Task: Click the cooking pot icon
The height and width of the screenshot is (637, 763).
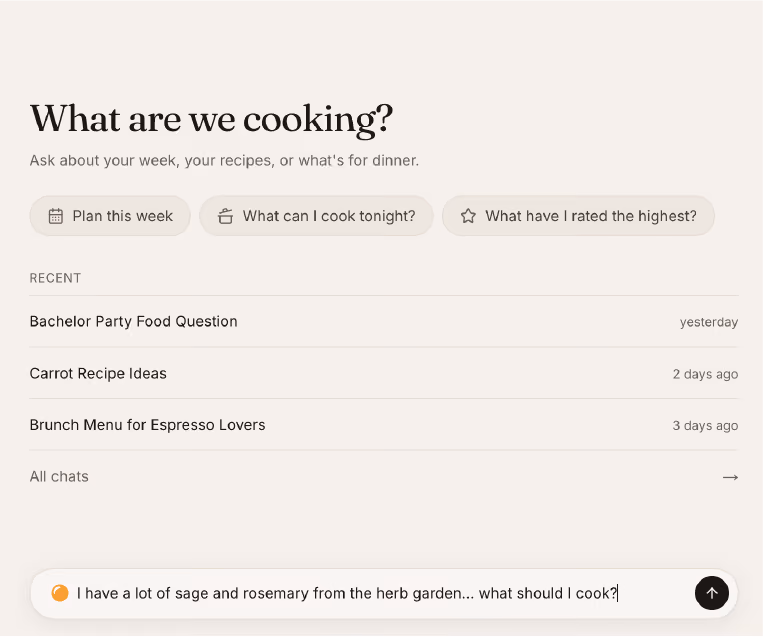Action: (225, 216)
